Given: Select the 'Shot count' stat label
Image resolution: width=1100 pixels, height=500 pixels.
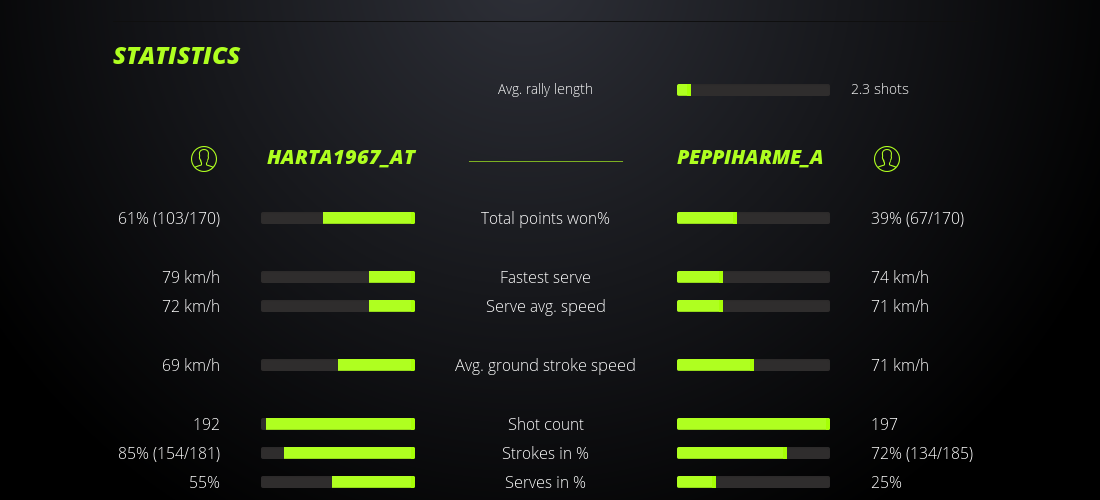Looking at the screenshot, I should (545, 424).
